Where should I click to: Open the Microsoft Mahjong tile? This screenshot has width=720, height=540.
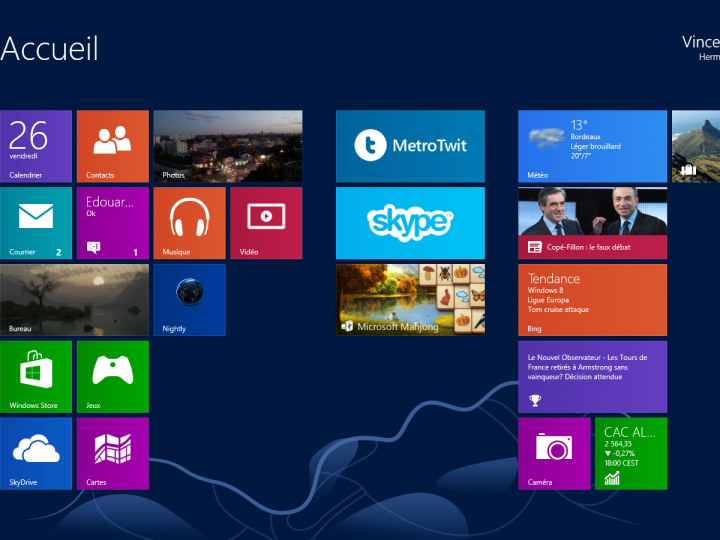pos(411,300)
